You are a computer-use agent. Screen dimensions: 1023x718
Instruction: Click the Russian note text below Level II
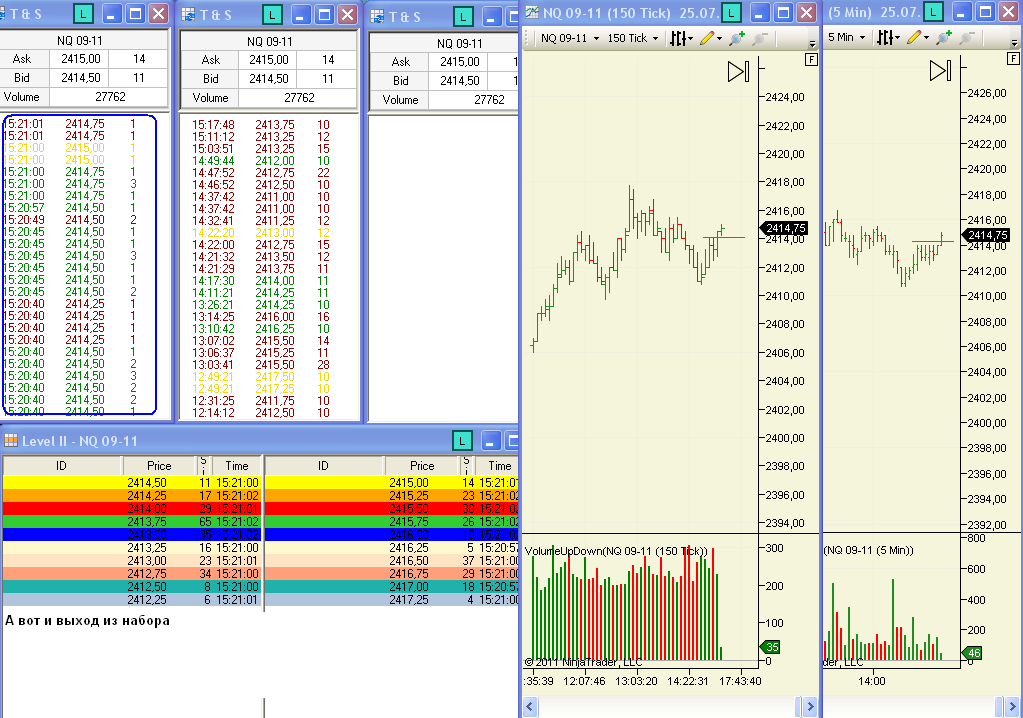[87, 620]
